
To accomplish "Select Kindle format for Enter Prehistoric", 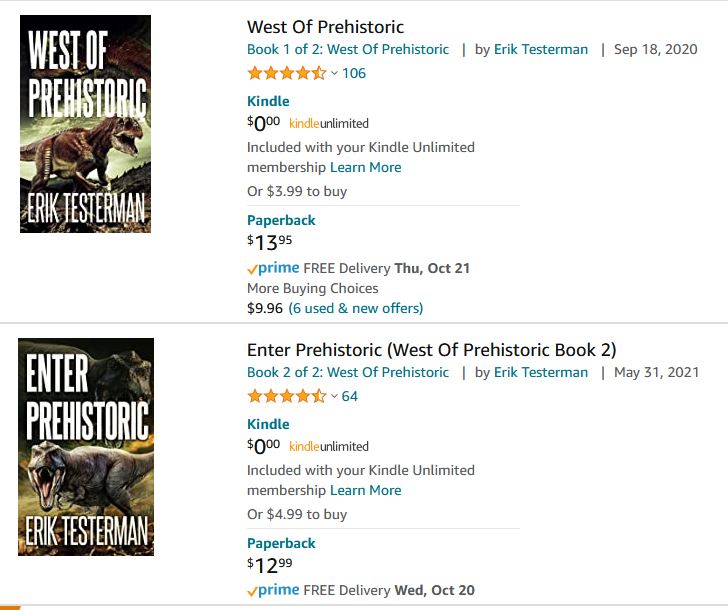I will tap(268, 424).
